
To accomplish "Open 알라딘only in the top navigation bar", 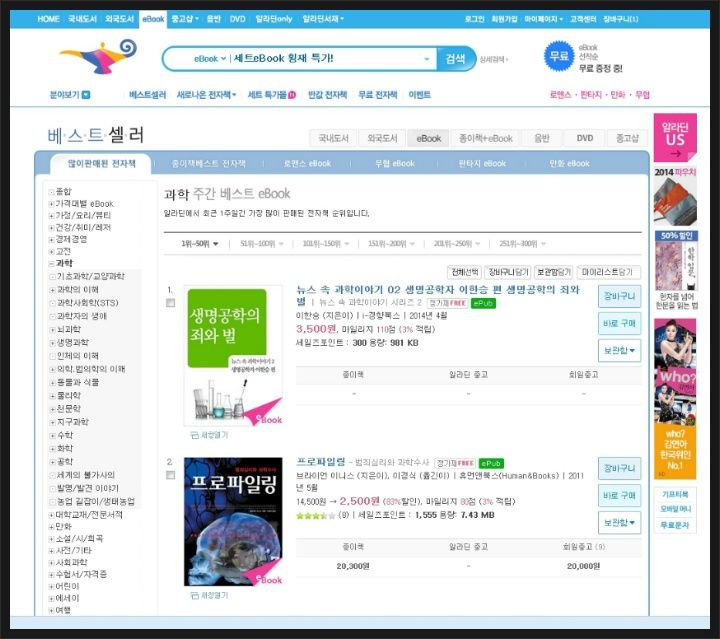I will 274,19.
